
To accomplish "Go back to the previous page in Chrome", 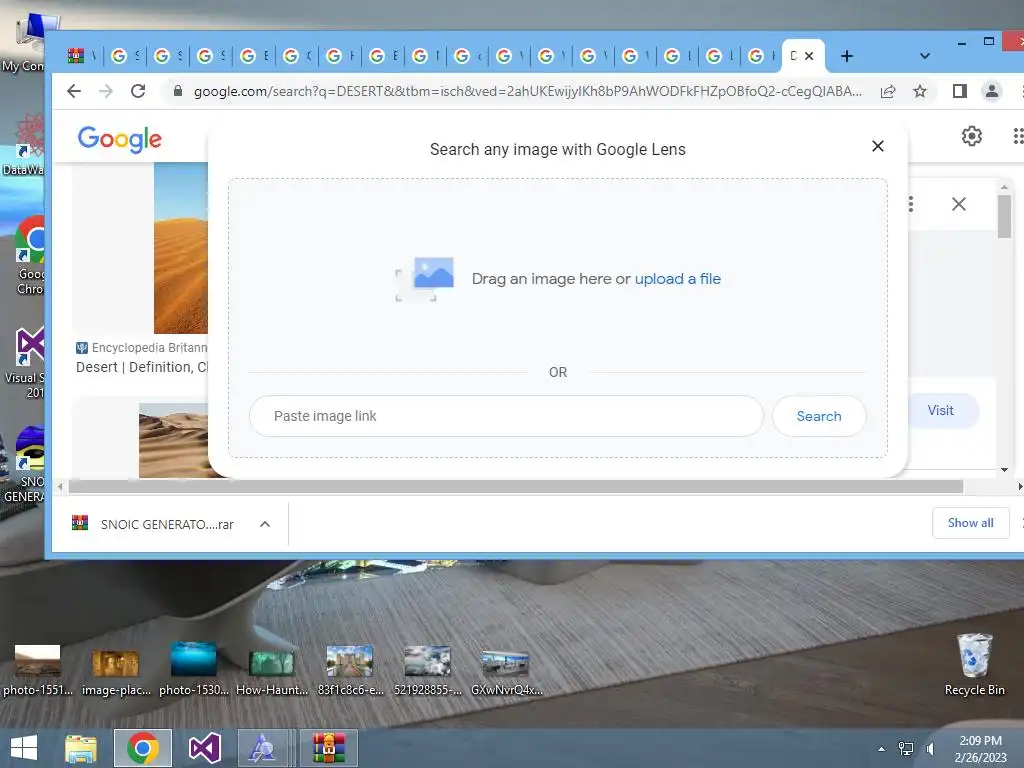I will (74, 91).
